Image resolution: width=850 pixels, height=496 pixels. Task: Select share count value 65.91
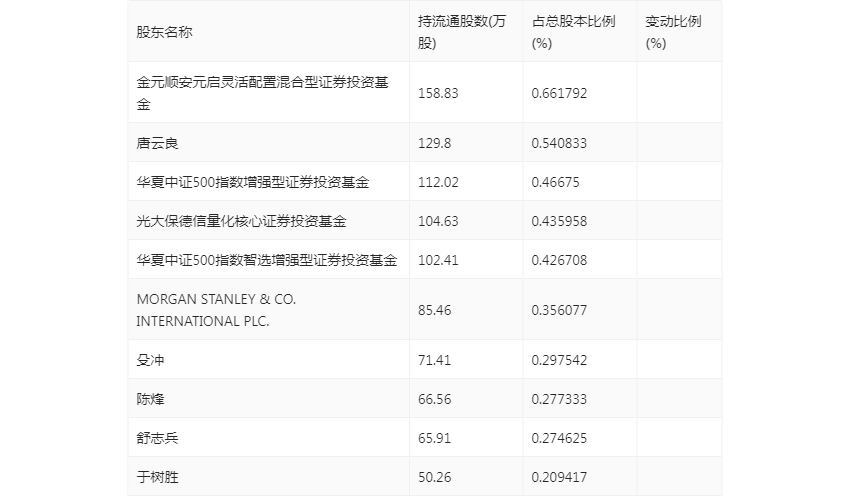pyautogui.click(x=434, y=438)
